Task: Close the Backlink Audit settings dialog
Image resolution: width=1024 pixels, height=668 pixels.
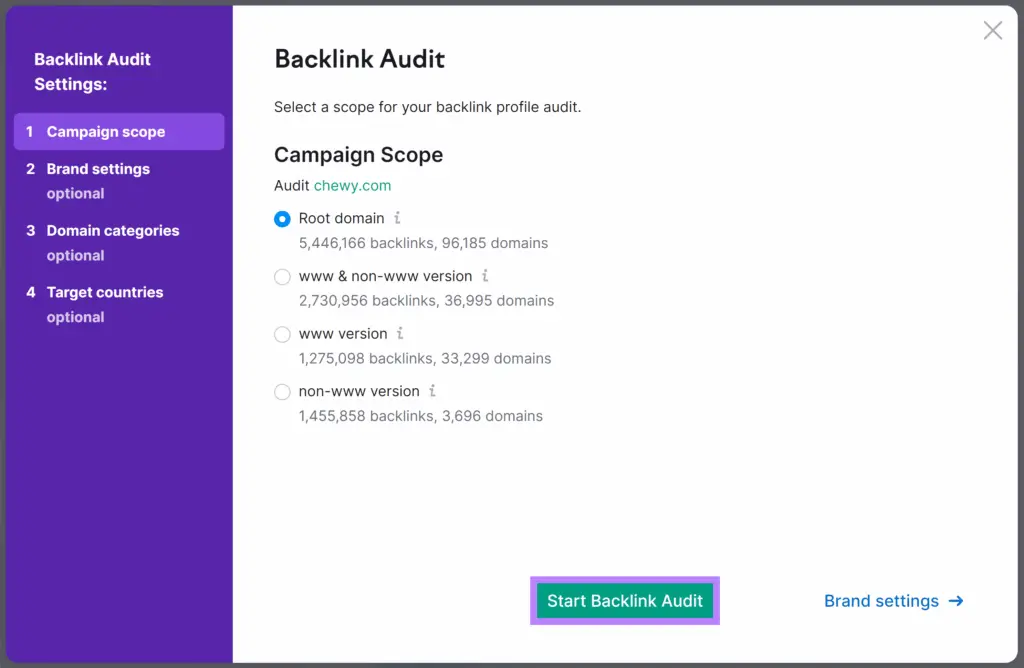Action: point(992,31)
